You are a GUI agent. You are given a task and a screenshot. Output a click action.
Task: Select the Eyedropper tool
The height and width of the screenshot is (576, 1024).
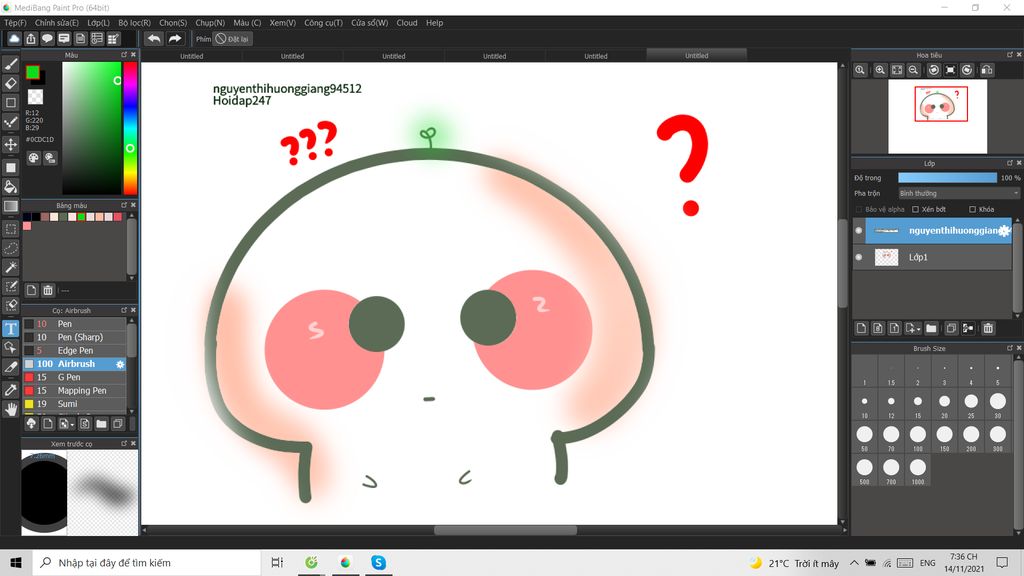tap(10, 389)
